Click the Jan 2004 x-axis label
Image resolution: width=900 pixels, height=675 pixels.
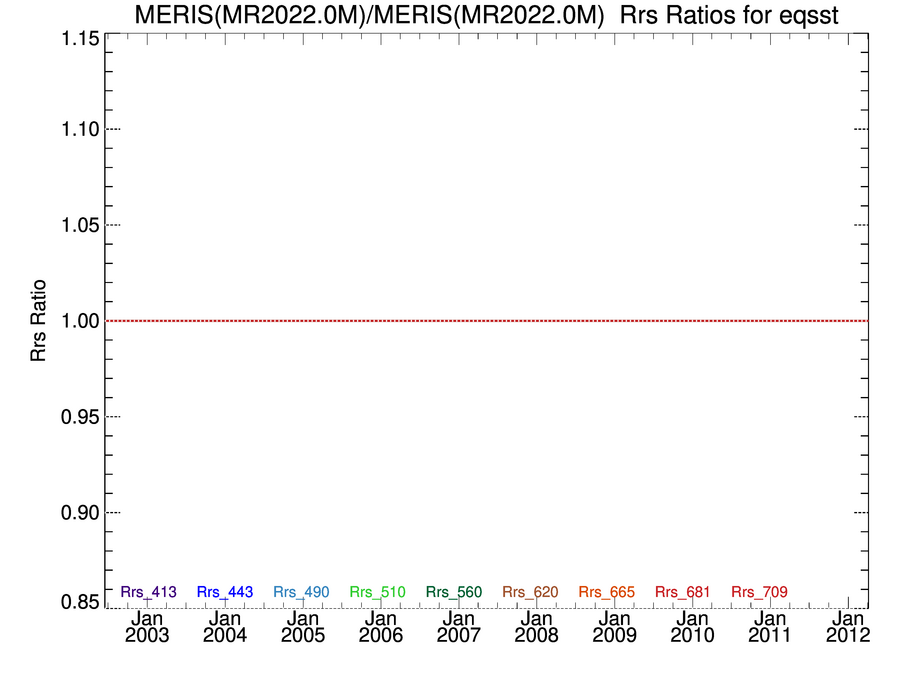(x=225, y=627)
